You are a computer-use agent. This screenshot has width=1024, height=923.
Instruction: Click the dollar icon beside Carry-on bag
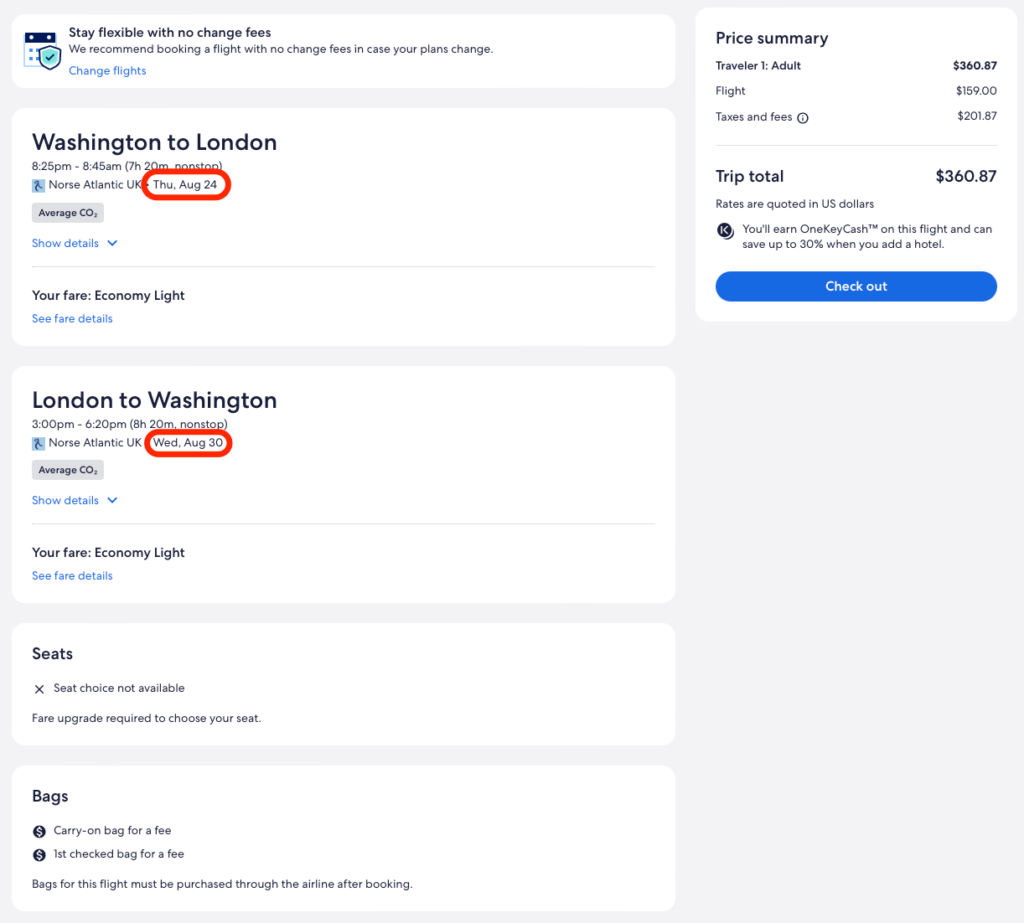point(39,831)
